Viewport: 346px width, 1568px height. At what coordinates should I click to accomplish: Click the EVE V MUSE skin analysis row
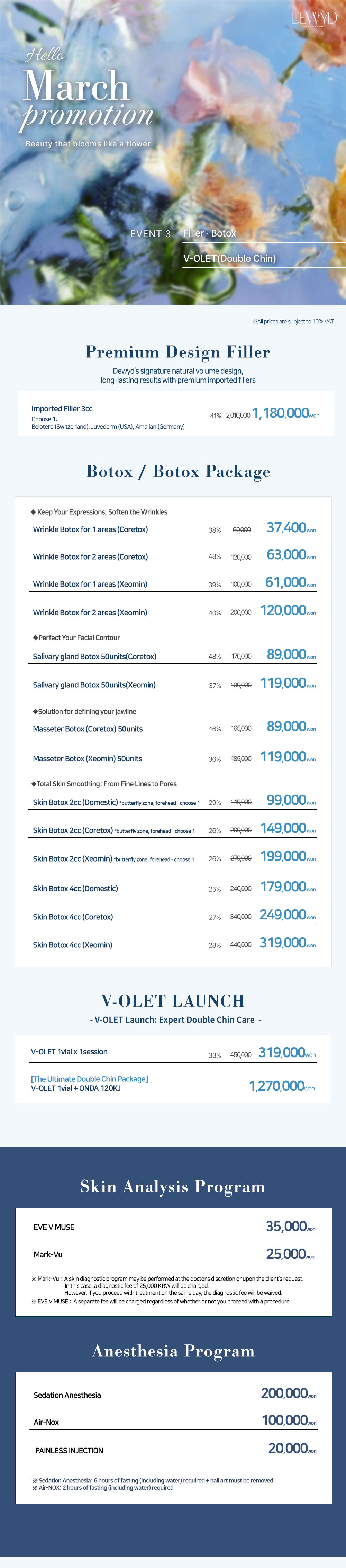(54, 1227)
